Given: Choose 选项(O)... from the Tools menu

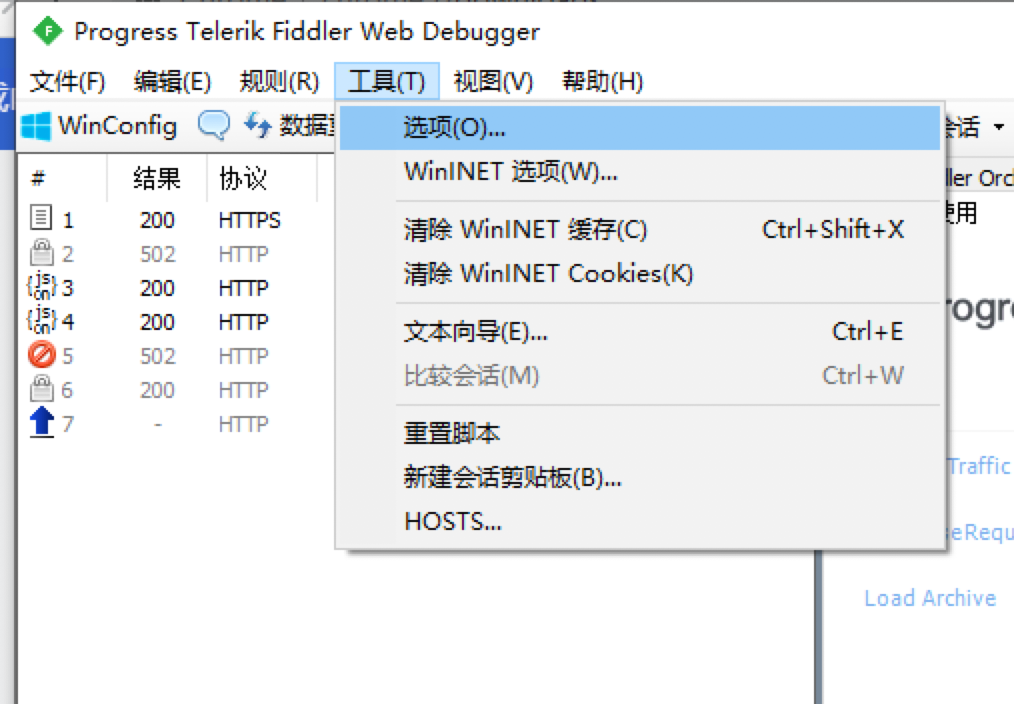Looking at the screenshot, I should point(640,128).
